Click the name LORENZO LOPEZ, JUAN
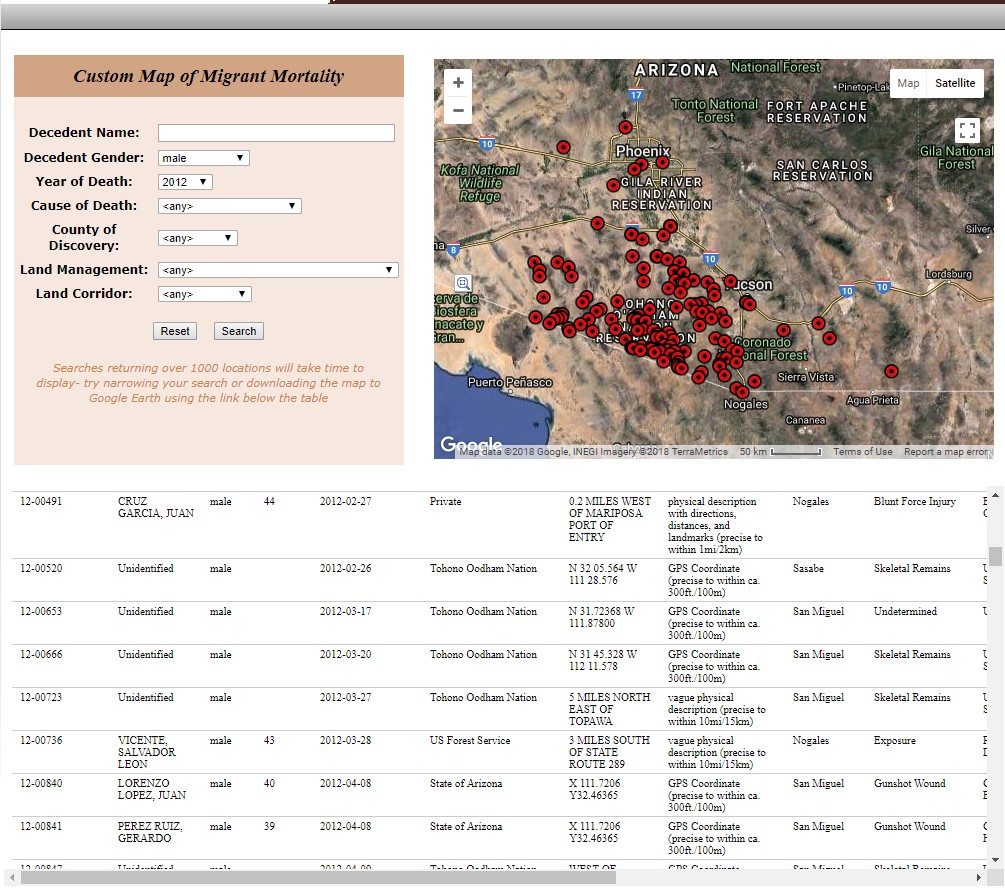This screenshot has width=1005, height=888. pyautogui.click(x=152, y=789)
